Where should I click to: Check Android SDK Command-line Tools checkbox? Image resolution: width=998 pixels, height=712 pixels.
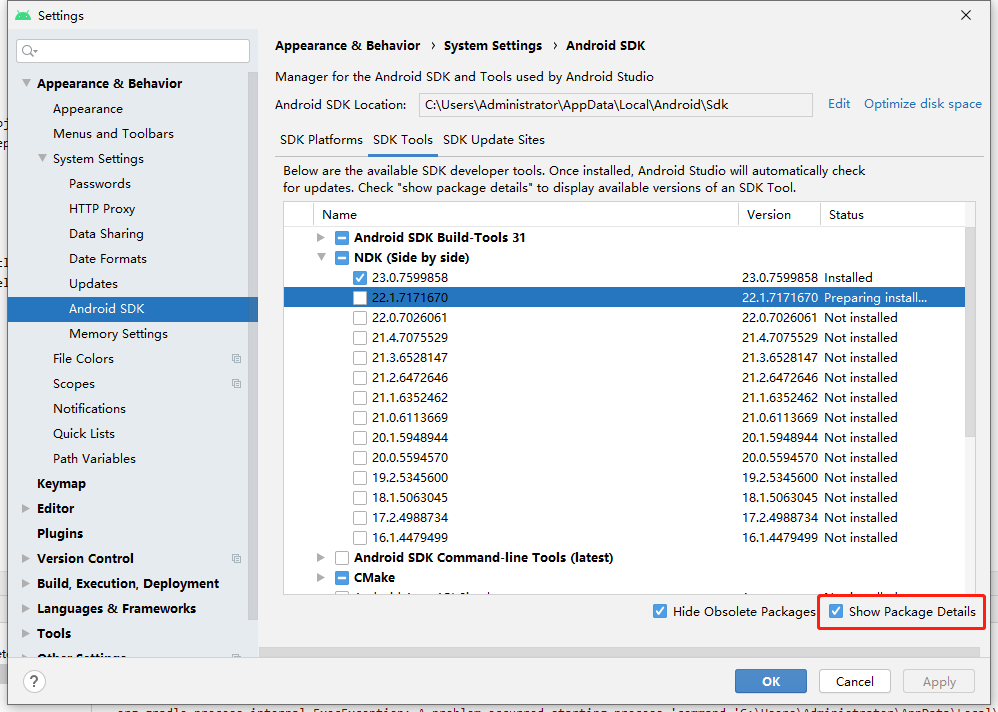[342, 558]
